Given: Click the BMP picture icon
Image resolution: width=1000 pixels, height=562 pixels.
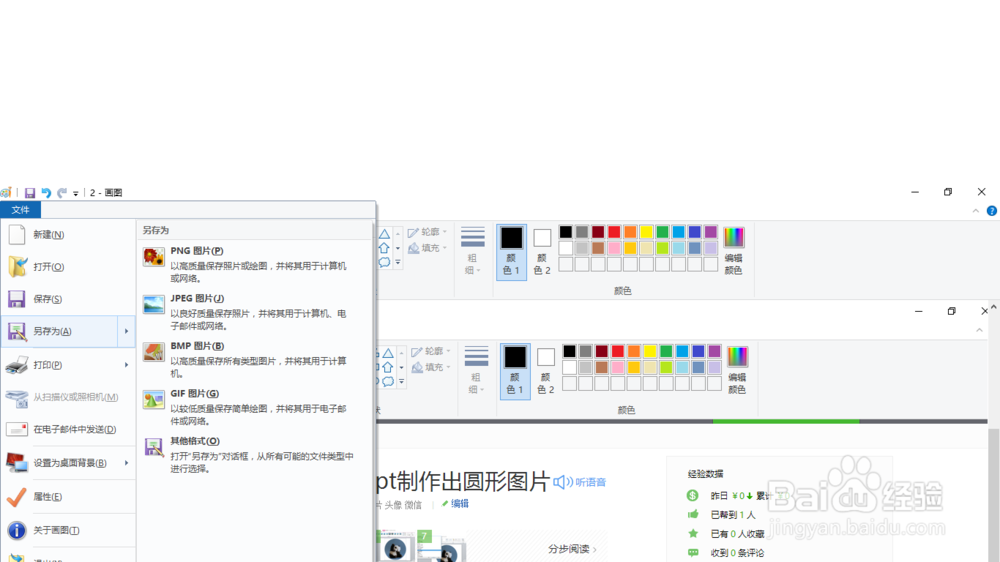Looking at the screenshot, I should pos(154,352).
